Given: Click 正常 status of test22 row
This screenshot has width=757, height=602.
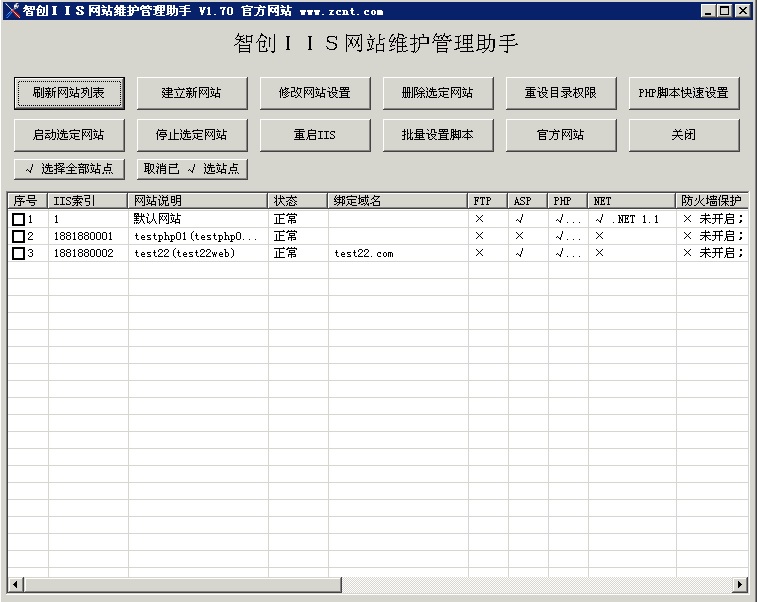Looking at the screenshot, I should point(285,253).
